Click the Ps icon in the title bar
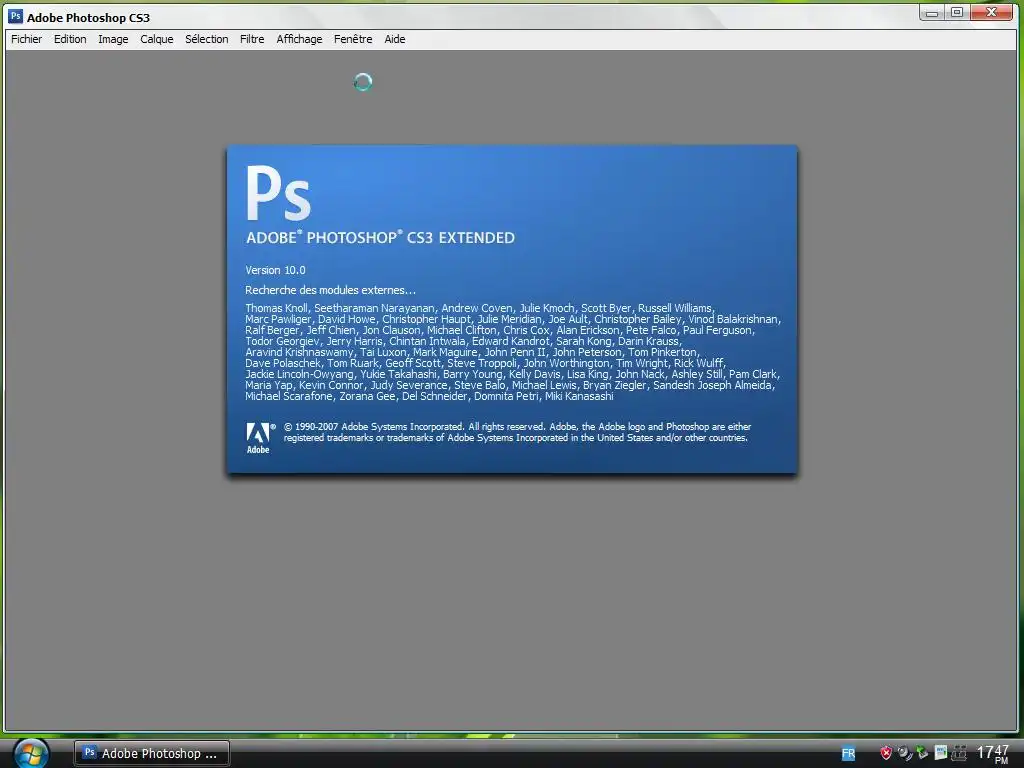 pos(15,16)
